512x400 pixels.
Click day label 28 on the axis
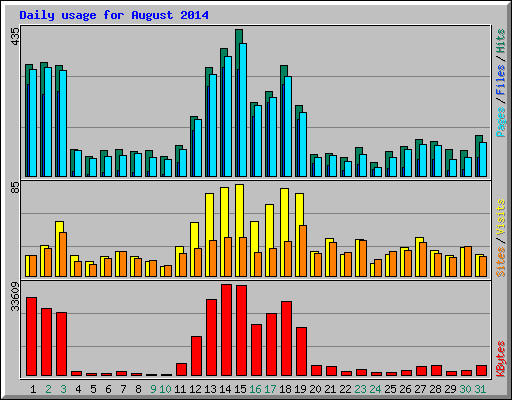click(x=435, y=389)
